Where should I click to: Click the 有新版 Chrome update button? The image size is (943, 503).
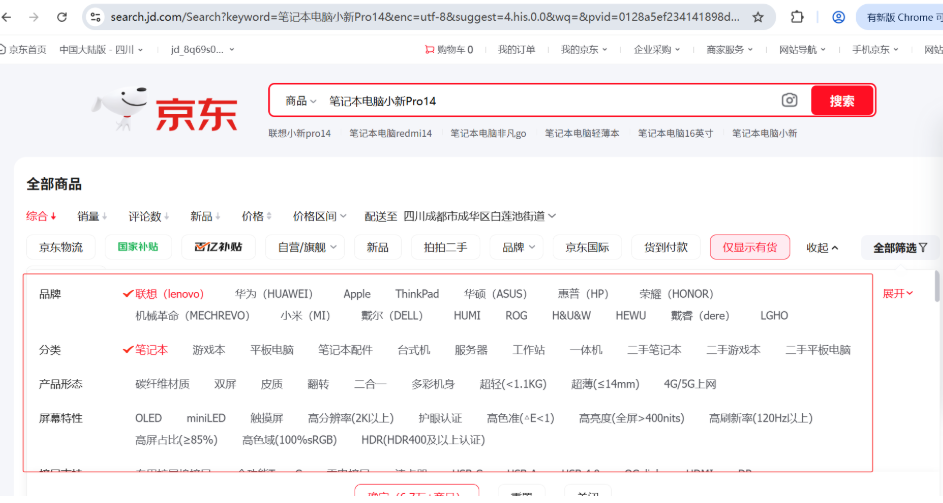[902, 17]
